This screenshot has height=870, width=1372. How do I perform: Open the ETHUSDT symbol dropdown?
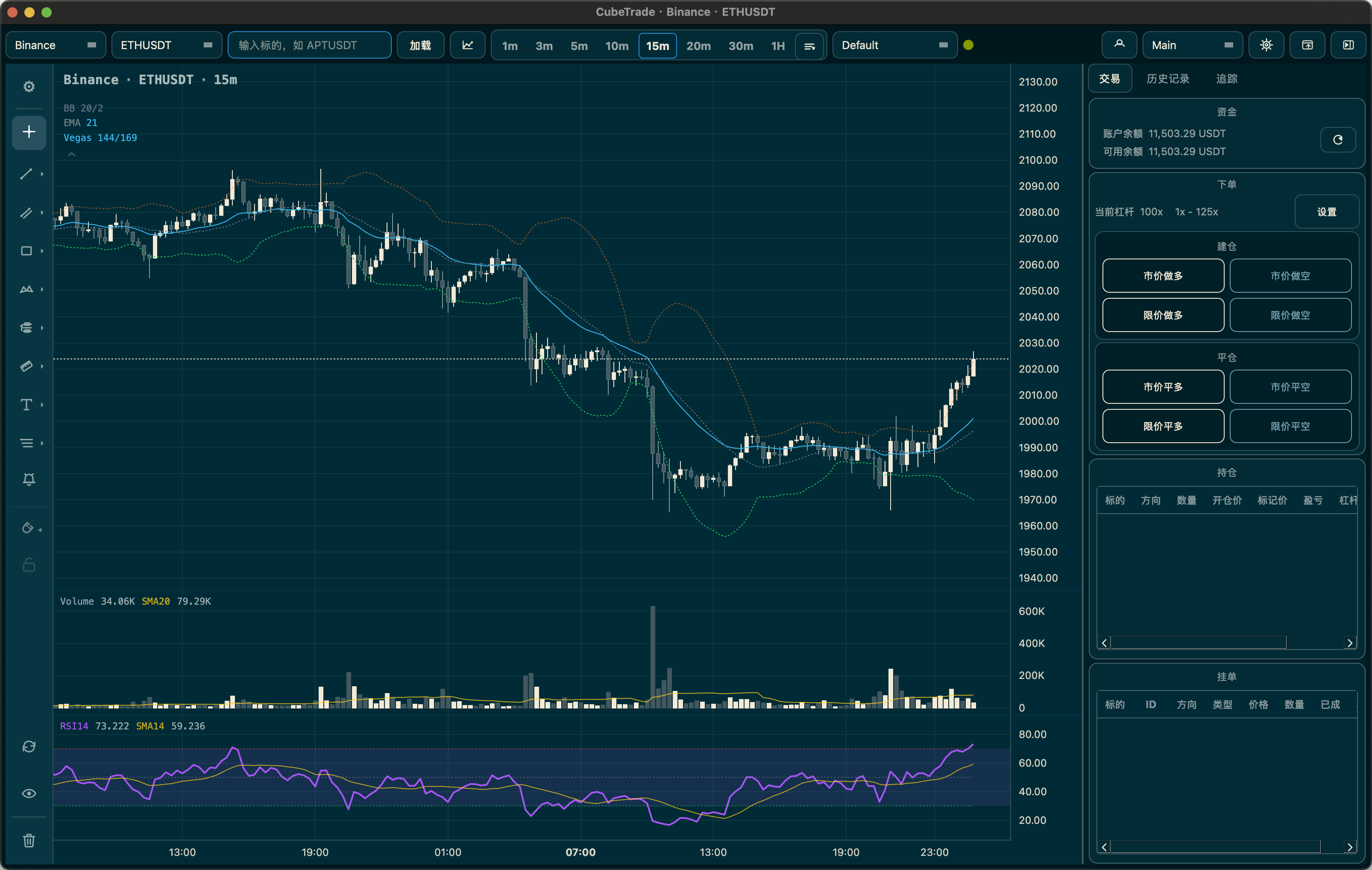tap(166, 45)
